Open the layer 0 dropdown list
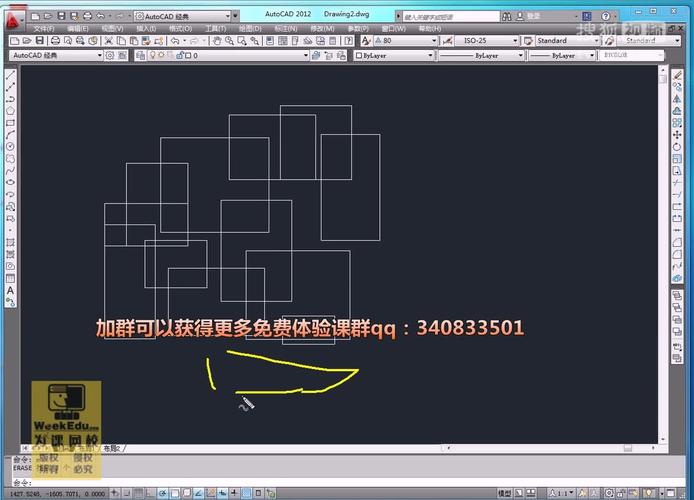Image resolution: width=694 pixels, height=500 pixels. pyautogui.click(x=305, y=55)
